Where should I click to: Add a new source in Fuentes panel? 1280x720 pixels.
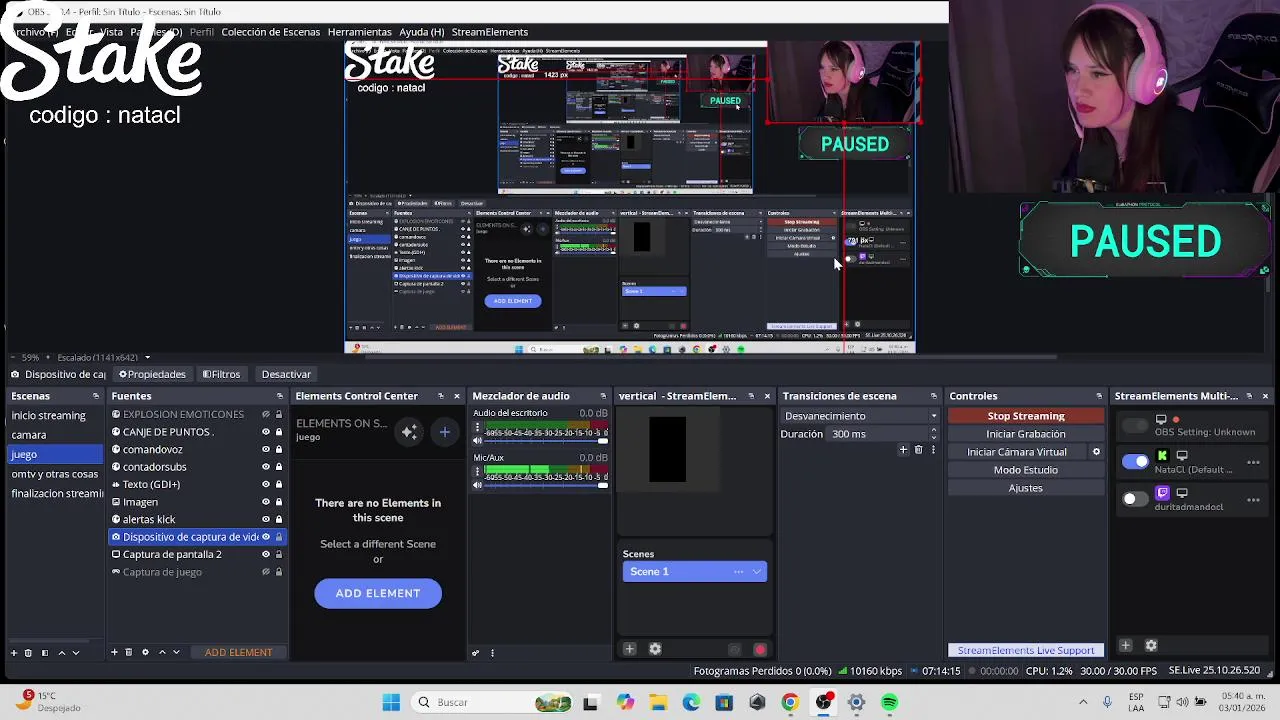pyautogui.click(x=114, y=652)
